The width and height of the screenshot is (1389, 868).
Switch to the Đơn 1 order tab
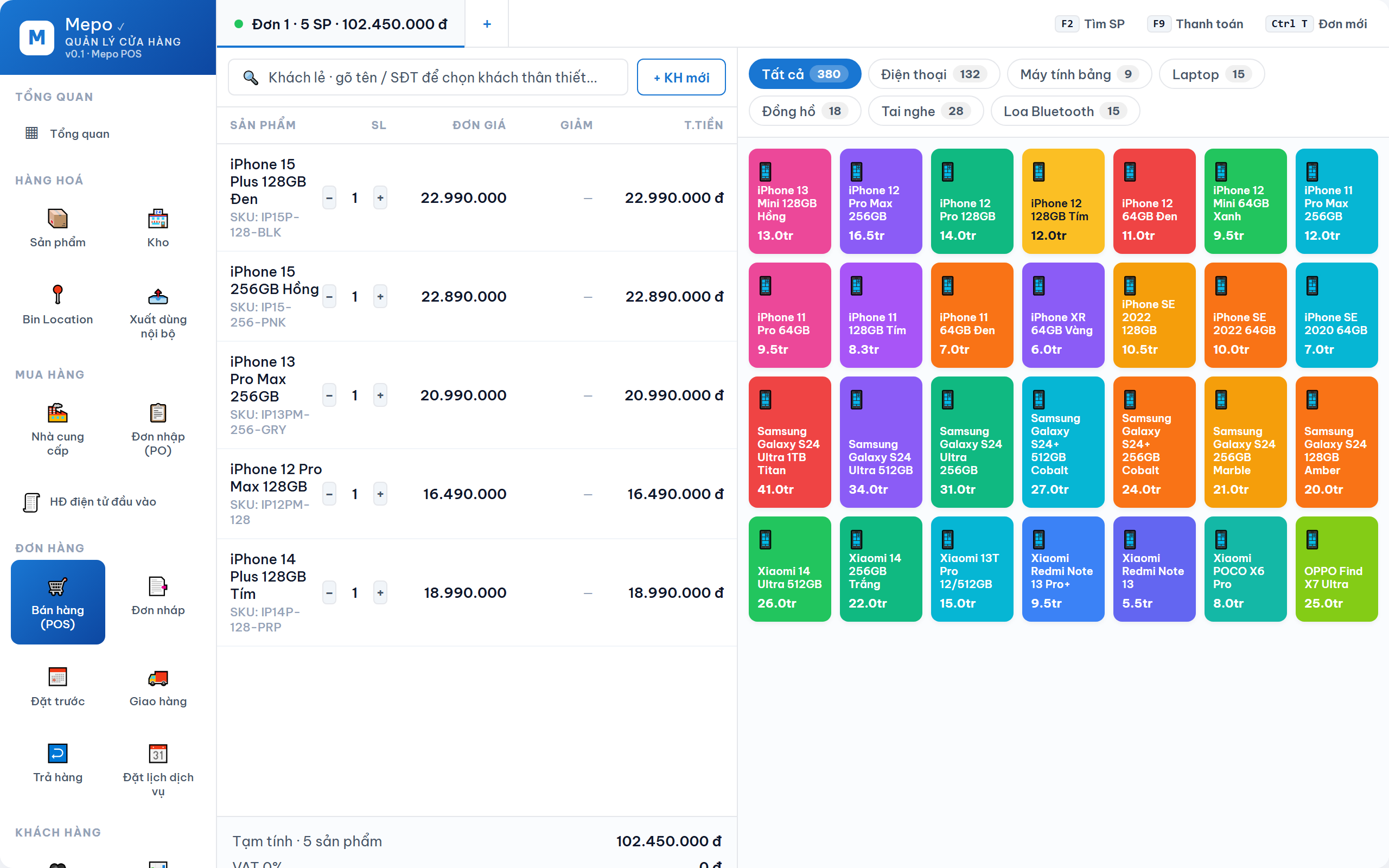point(341,24)
